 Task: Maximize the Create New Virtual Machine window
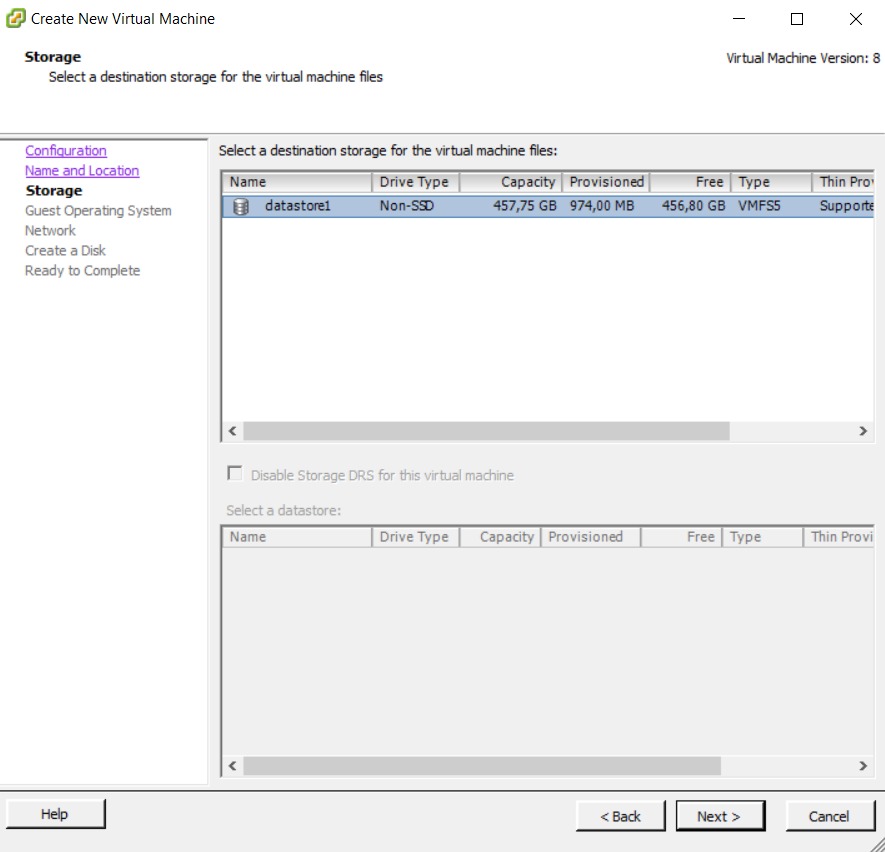797,19
